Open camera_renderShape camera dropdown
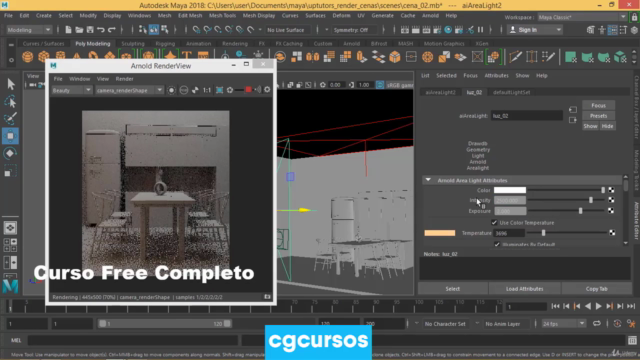 point(129,90)
